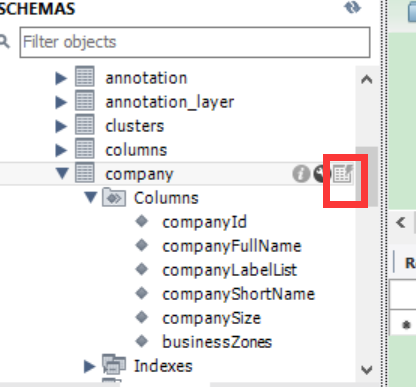Select the companyShortName column

tap(238, 294)
